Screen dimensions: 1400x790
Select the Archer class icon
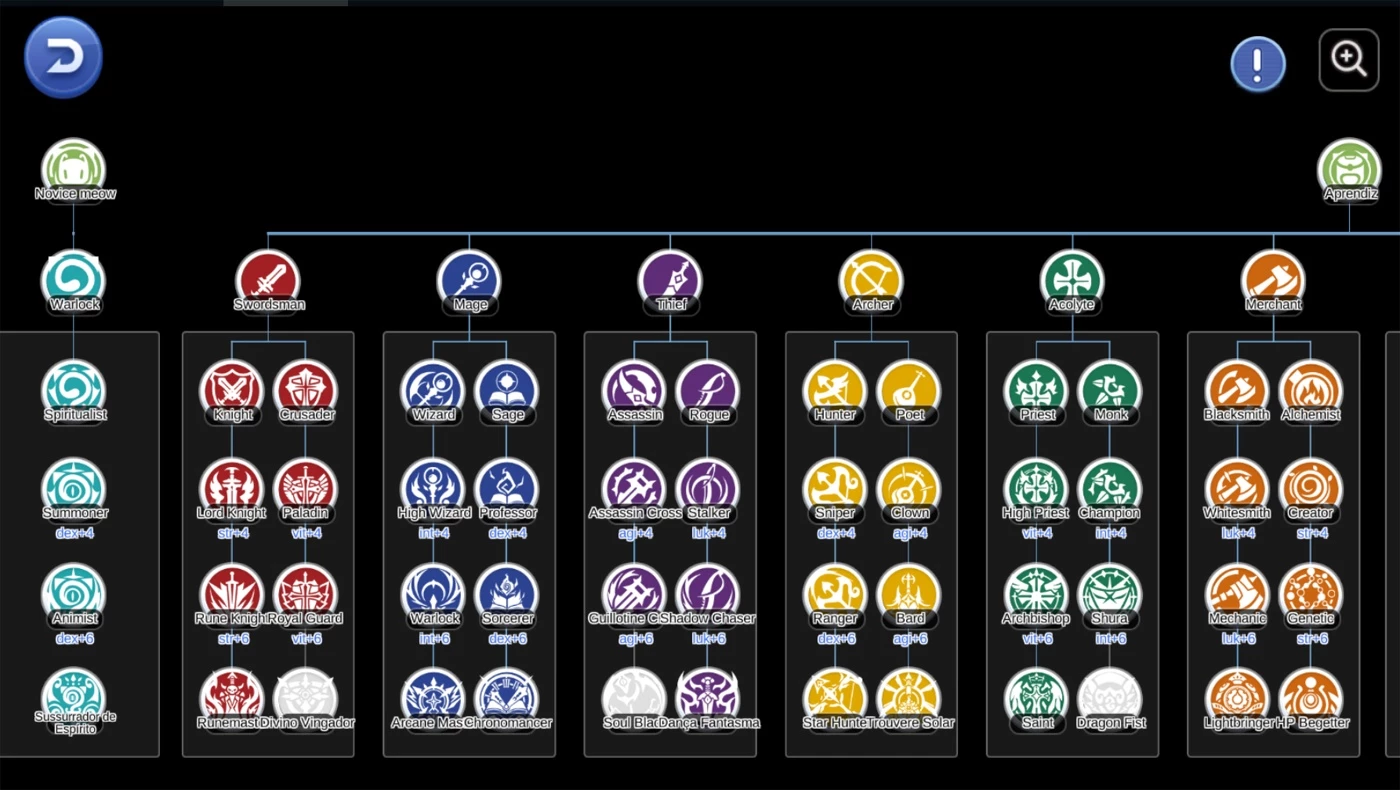coord(871,281)
